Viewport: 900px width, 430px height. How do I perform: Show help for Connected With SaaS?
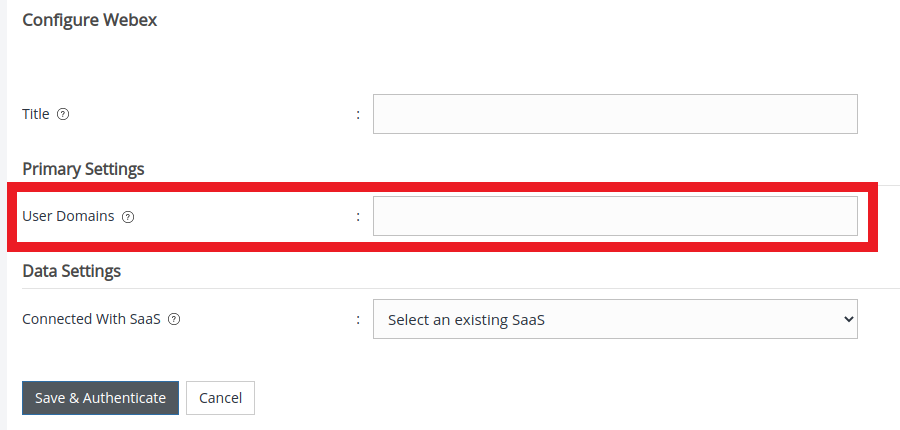(174, 320)
